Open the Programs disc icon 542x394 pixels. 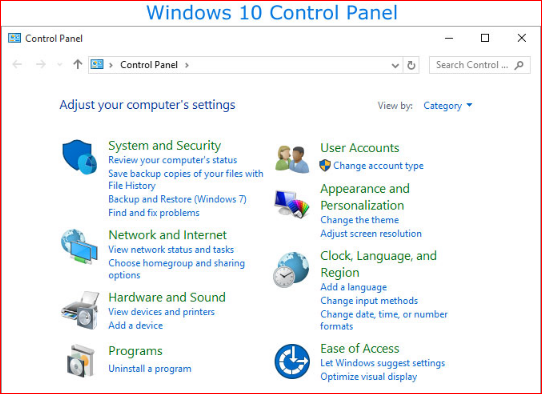tap(81, 360)
